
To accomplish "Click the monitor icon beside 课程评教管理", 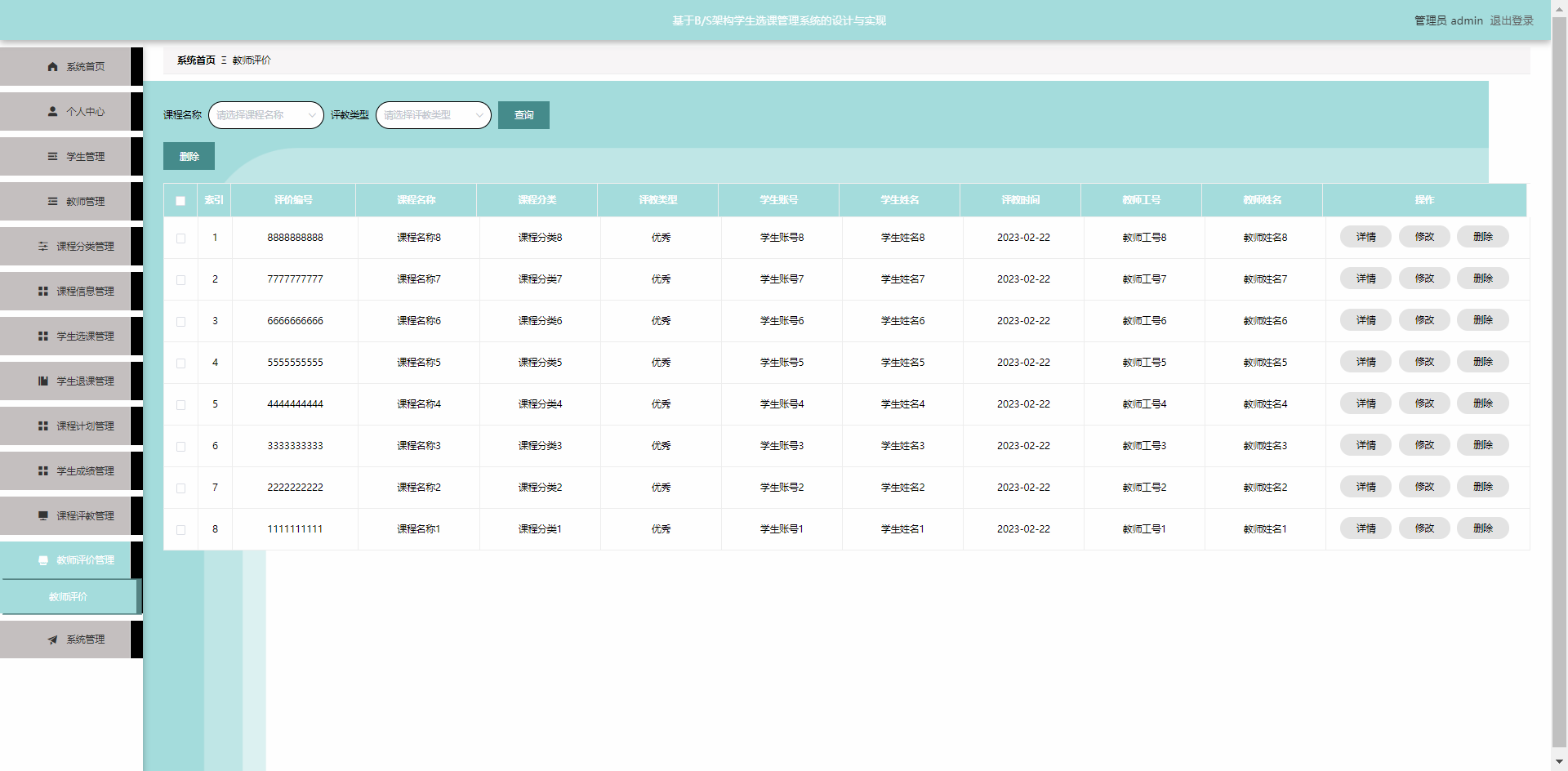I will tap(43, 516).
